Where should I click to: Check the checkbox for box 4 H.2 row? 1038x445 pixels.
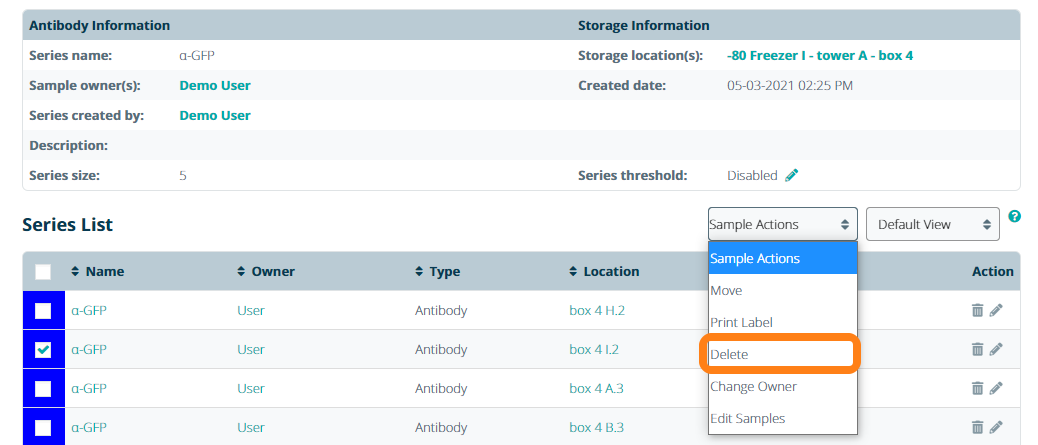click(43, 310)
